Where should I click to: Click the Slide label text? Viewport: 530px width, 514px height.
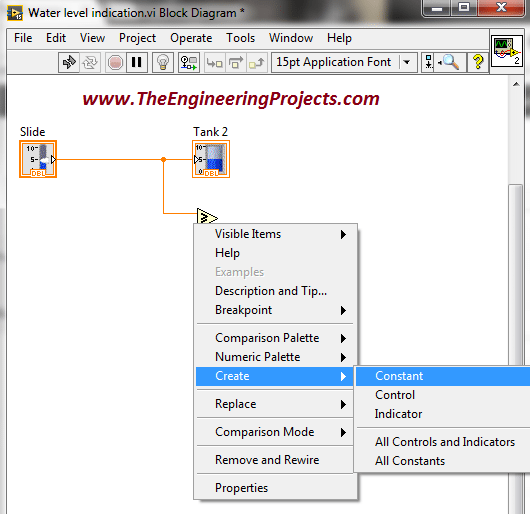32,132
